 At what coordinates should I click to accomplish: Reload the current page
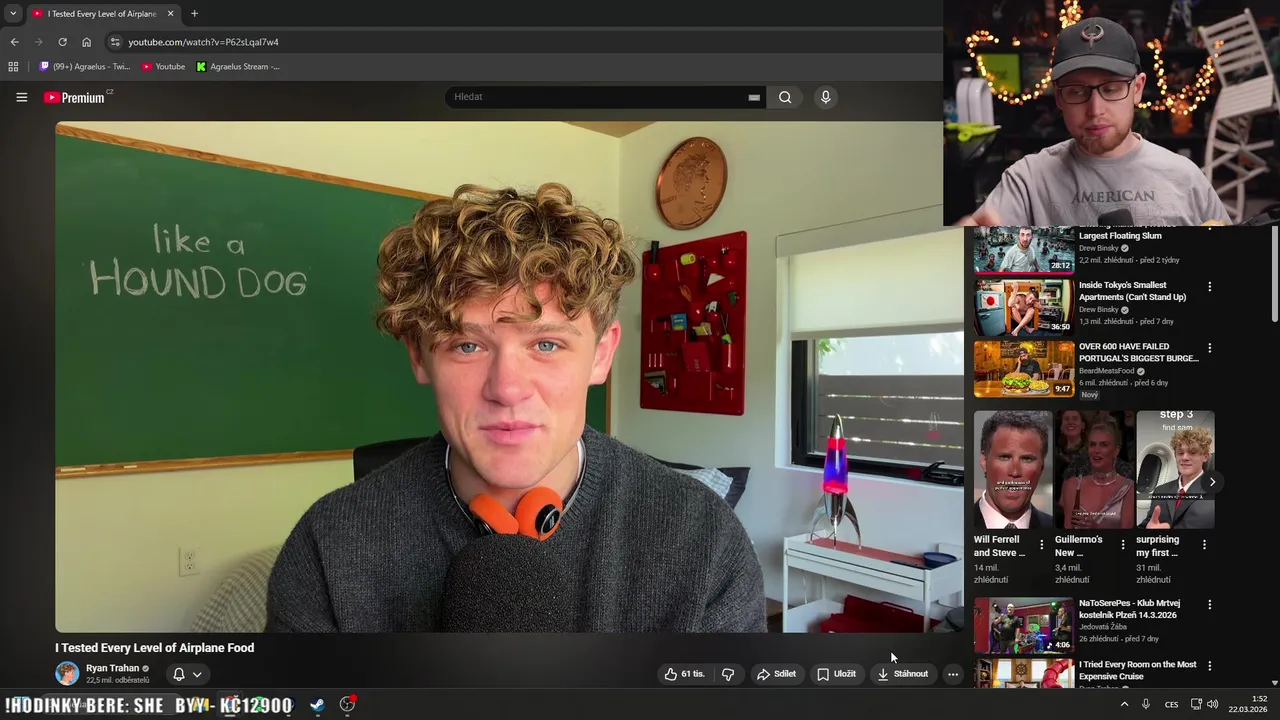pos(62,42)
